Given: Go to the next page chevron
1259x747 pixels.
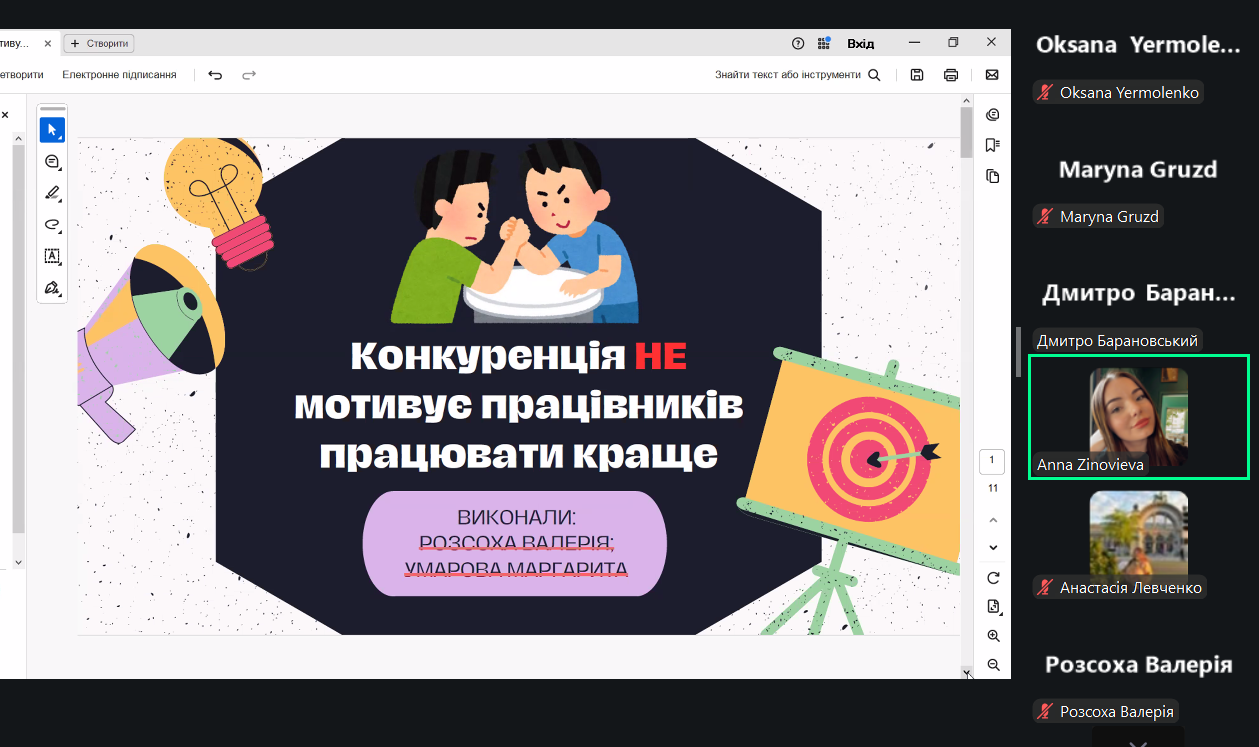Looking at the screenshot, I should click(x=993, y=548).
